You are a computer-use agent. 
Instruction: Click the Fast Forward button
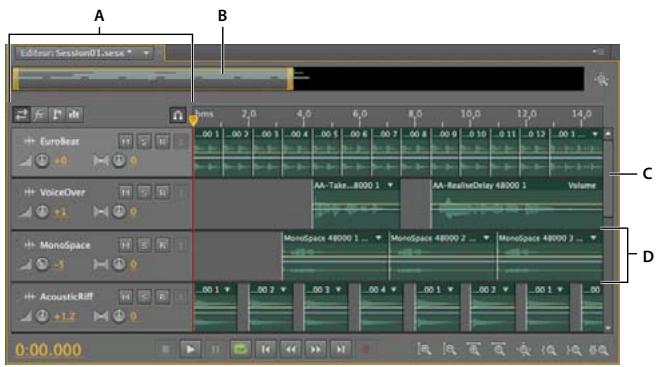[x=315, y=349]
